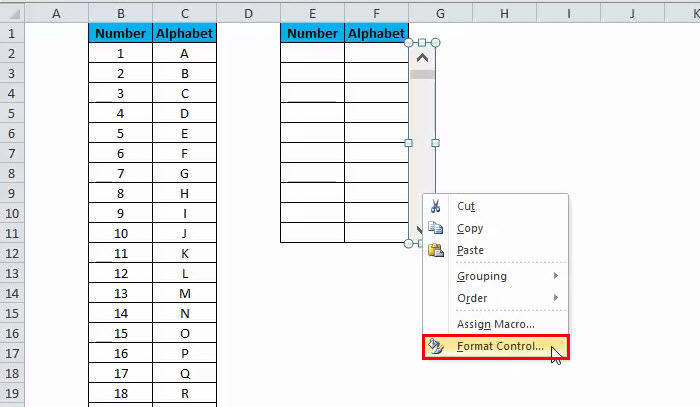The height and width of the screenshot is (407, 700).
Task: Click cell containing letter D
Action: pyautogui.click(x=184, y=113)
